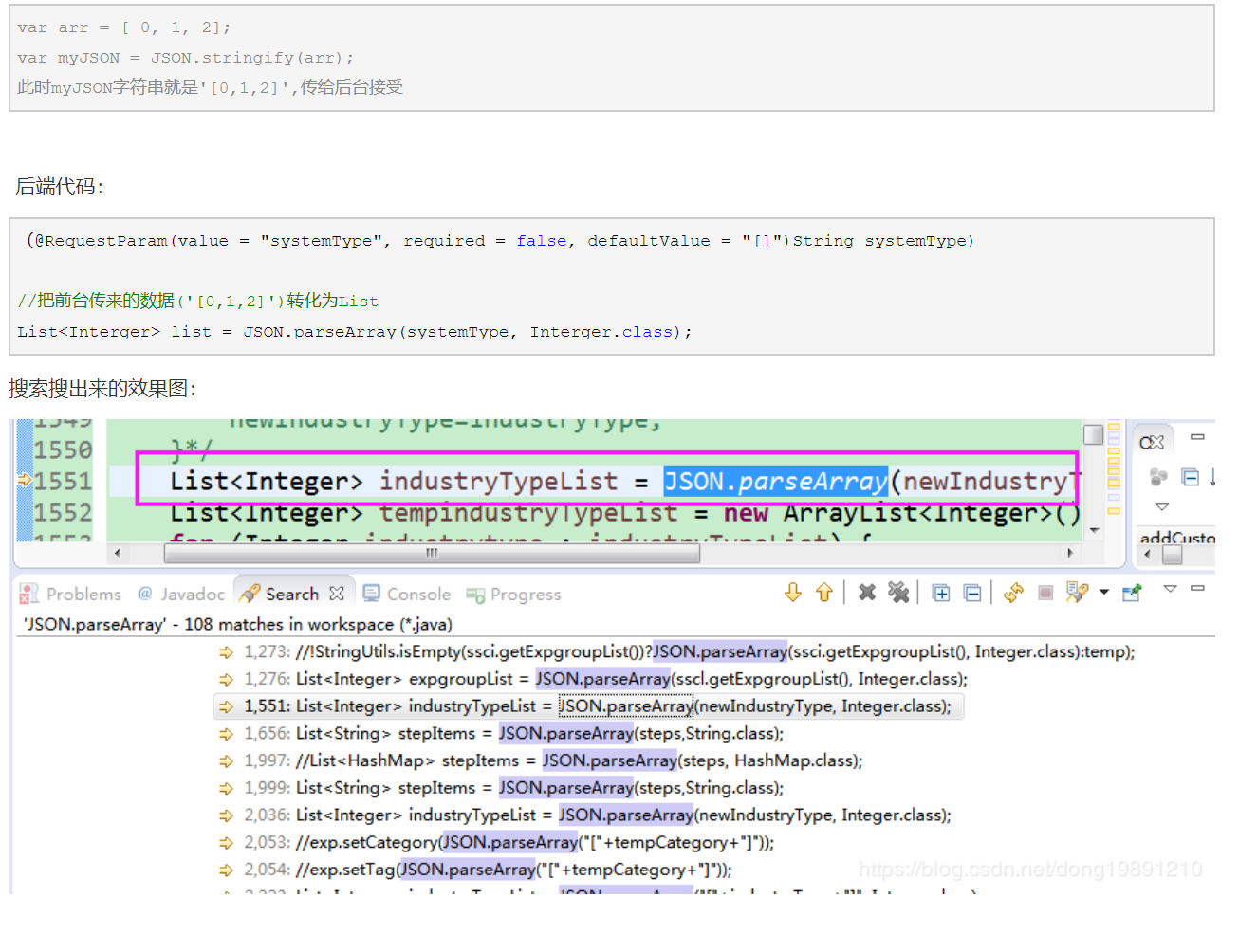This screenshot has width=1239, height=952.
Task: Select search result line 2,054
Action: click(475, 870)
